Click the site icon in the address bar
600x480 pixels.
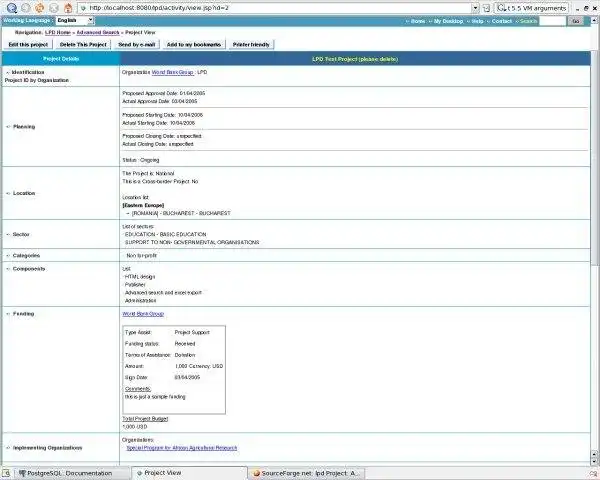pyautogui.click(x=83, y=8)
